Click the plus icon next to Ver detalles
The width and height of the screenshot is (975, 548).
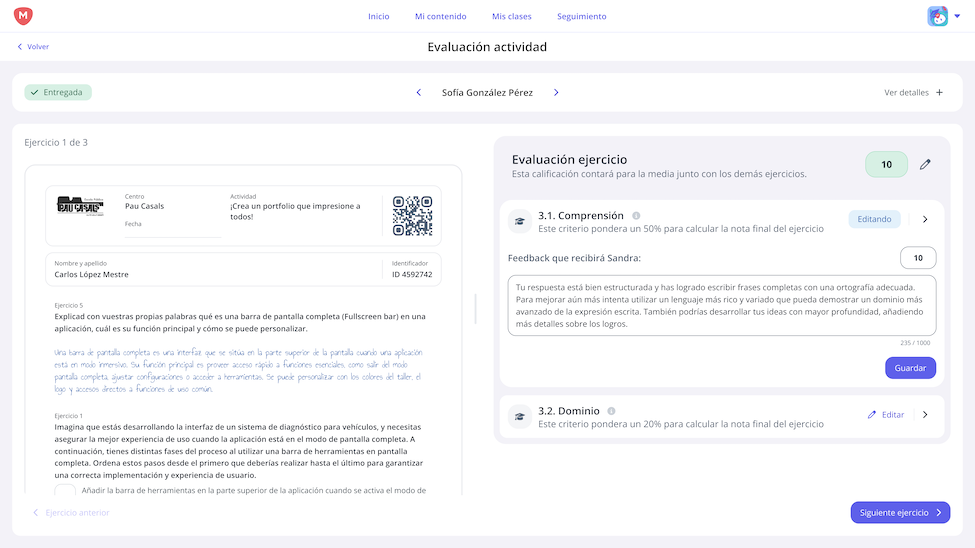(x=939, y=93)
